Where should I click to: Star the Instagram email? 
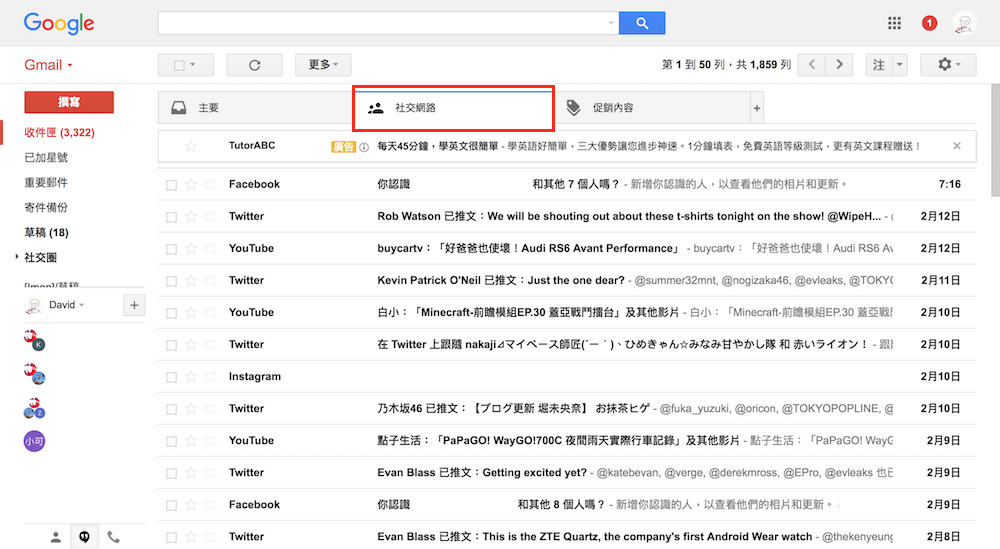coord(191,377)
